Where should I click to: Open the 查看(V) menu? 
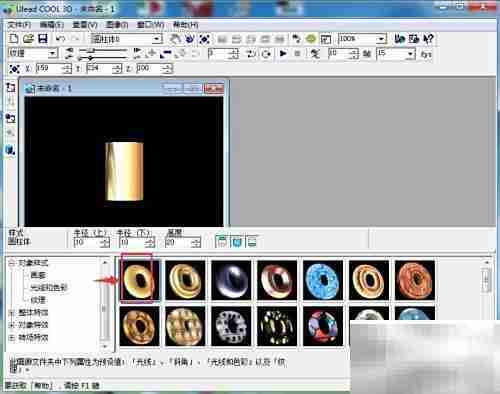[85, 25]
